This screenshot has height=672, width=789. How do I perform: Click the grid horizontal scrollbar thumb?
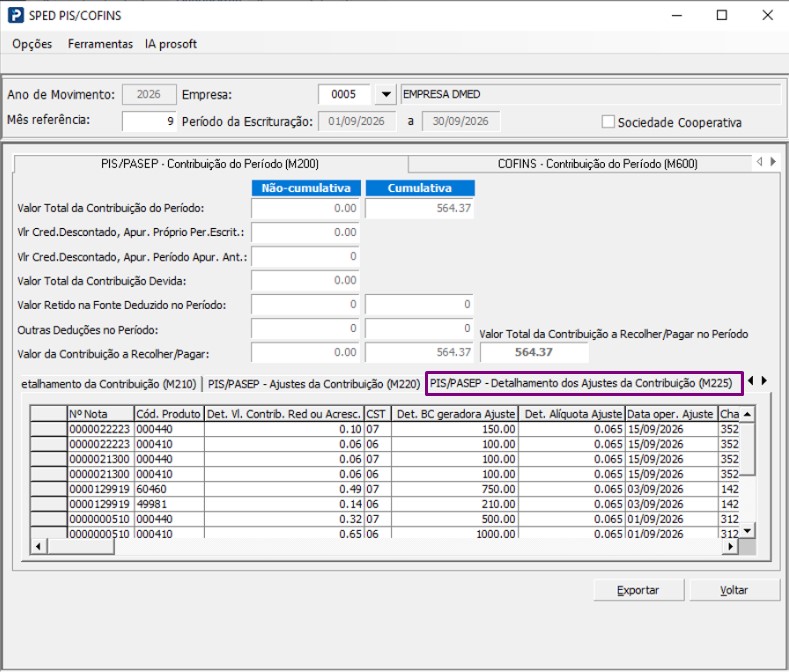coord(81,546)
